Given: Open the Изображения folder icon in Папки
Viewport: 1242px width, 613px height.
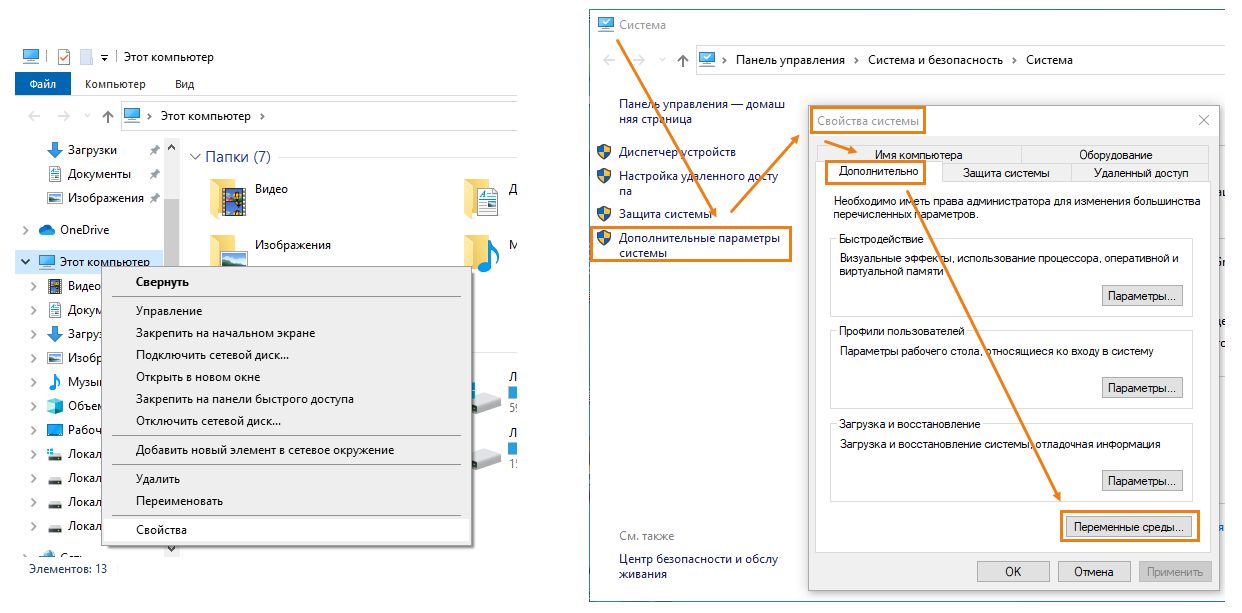Looking at the screenshot, I should point(229,252).
